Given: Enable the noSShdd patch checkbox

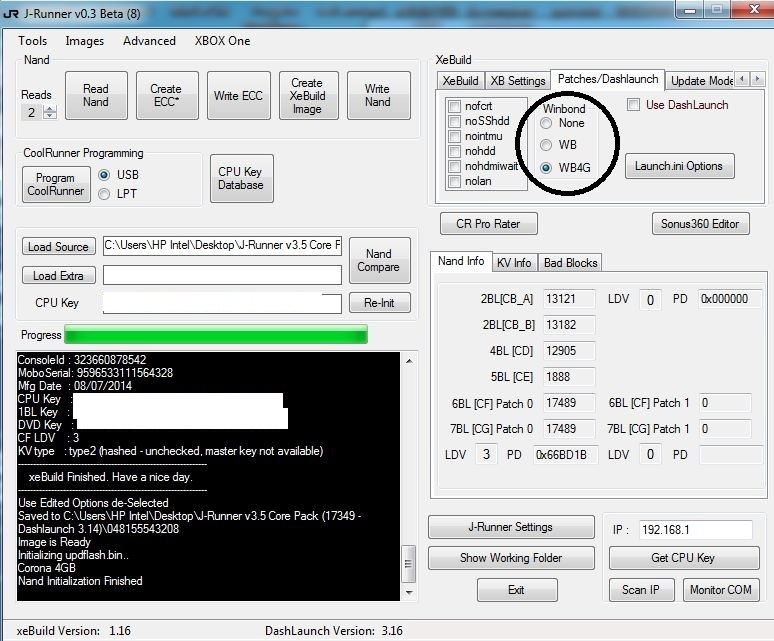Looking at the screenshot, I should [x=454, y=121].
